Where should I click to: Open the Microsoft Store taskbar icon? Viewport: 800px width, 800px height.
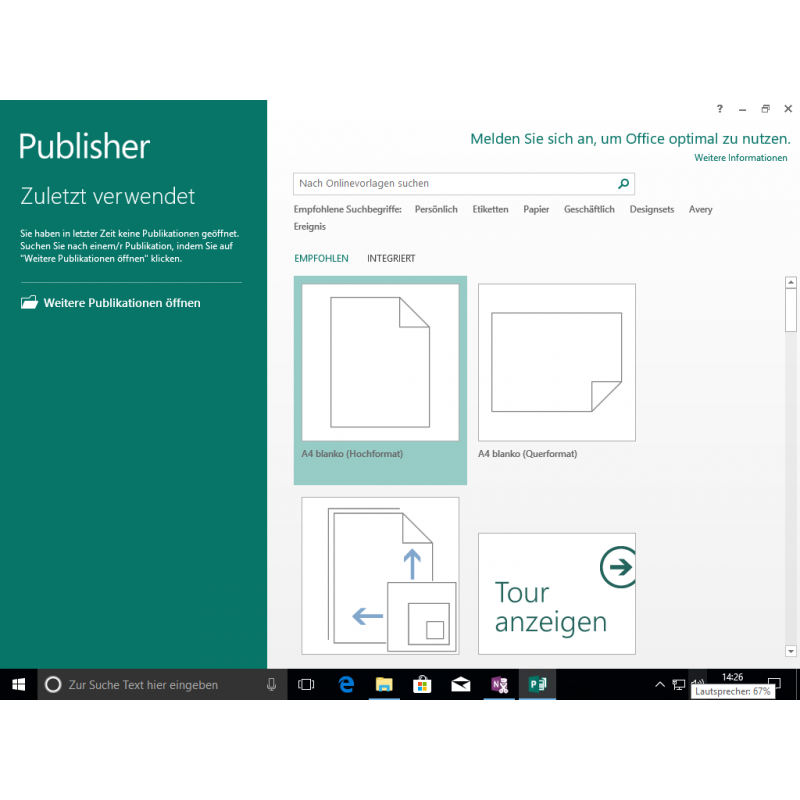pyautogui.click(x=422, y=685)
